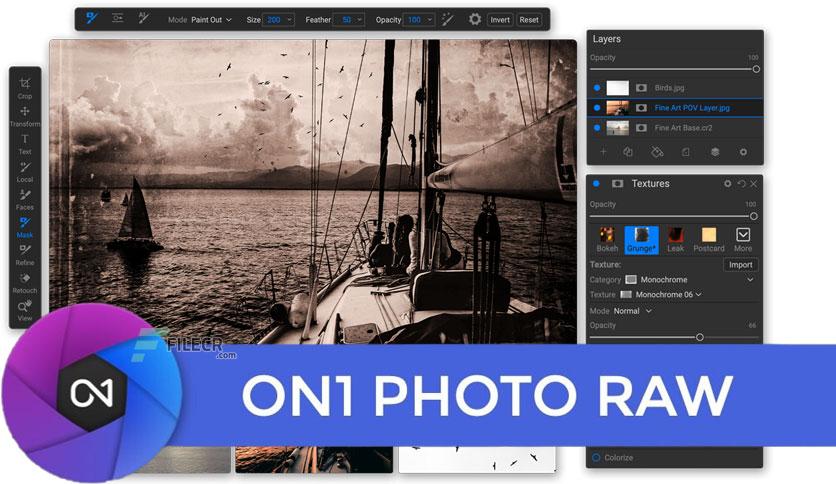
Task: Adjust the Layers opacity slider handle
Action: coord(755,69)
